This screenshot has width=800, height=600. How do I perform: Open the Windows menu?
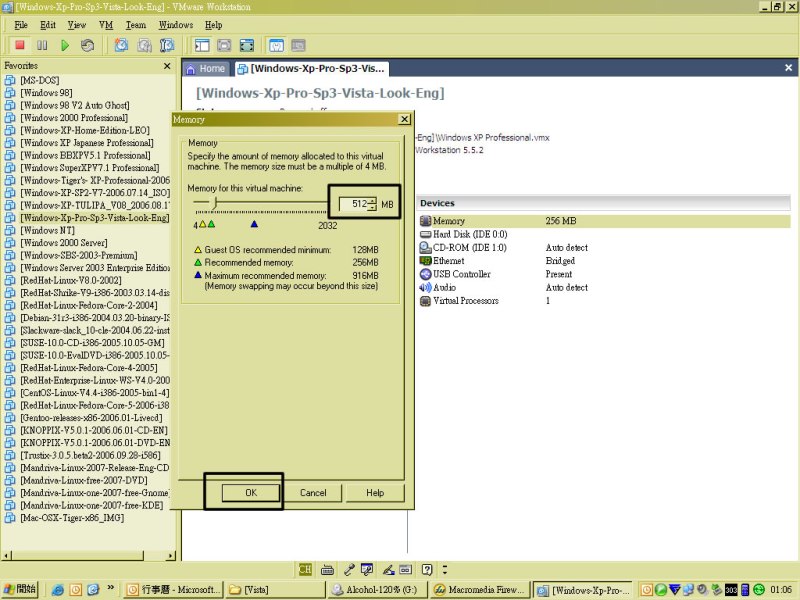point(176,25)
